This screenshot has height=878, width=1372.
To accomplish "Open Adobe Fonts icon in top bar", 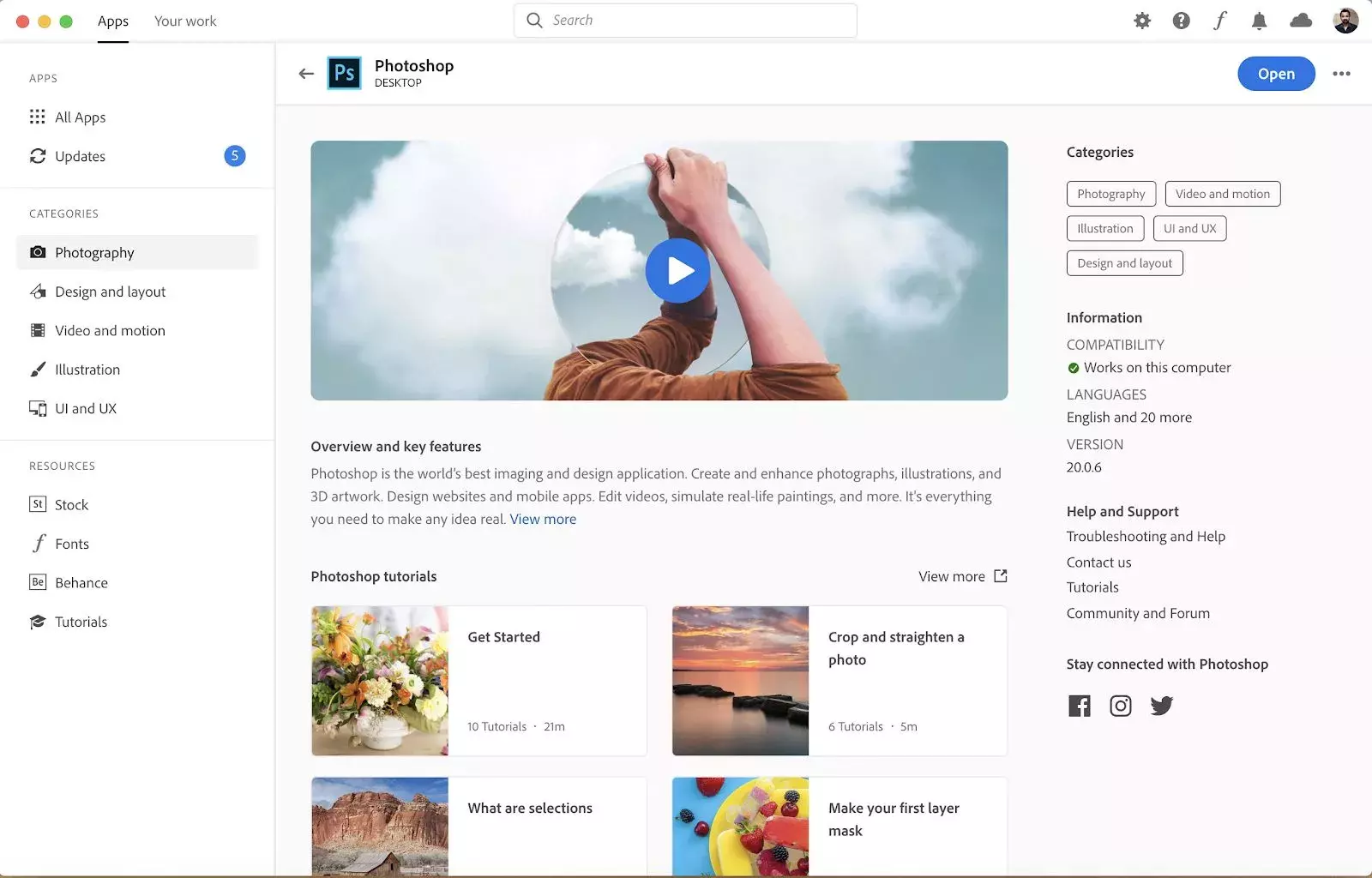I will (x=1220, y=20).
